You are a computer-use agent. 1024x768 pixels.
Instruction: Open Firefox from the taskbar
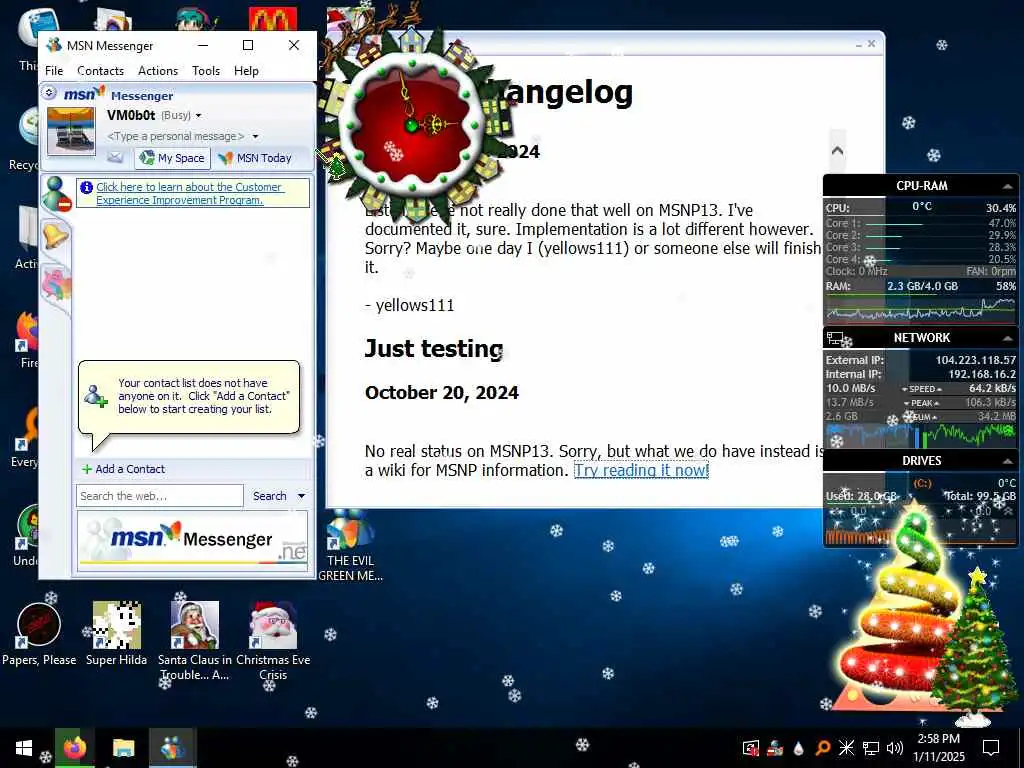(x=74, y=748)
